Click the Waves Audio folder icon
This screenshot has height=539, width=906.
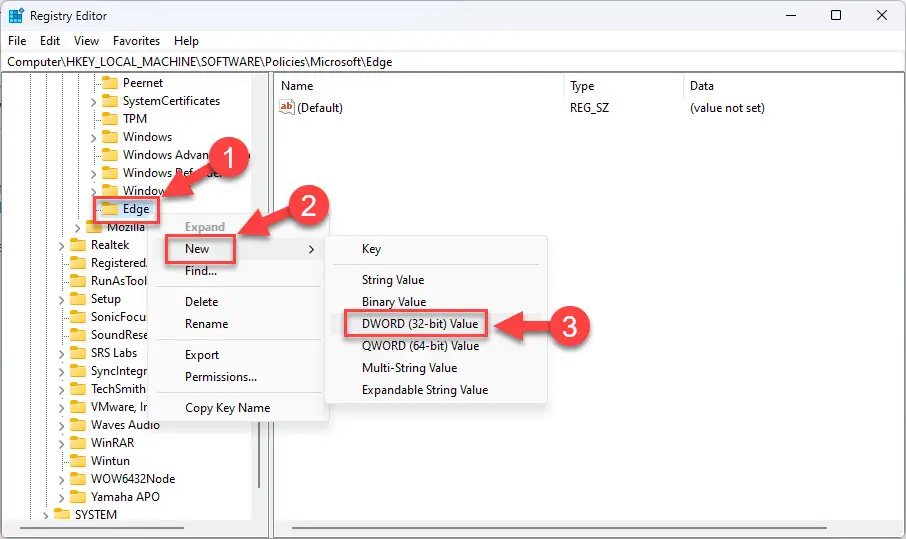(78, 425)
